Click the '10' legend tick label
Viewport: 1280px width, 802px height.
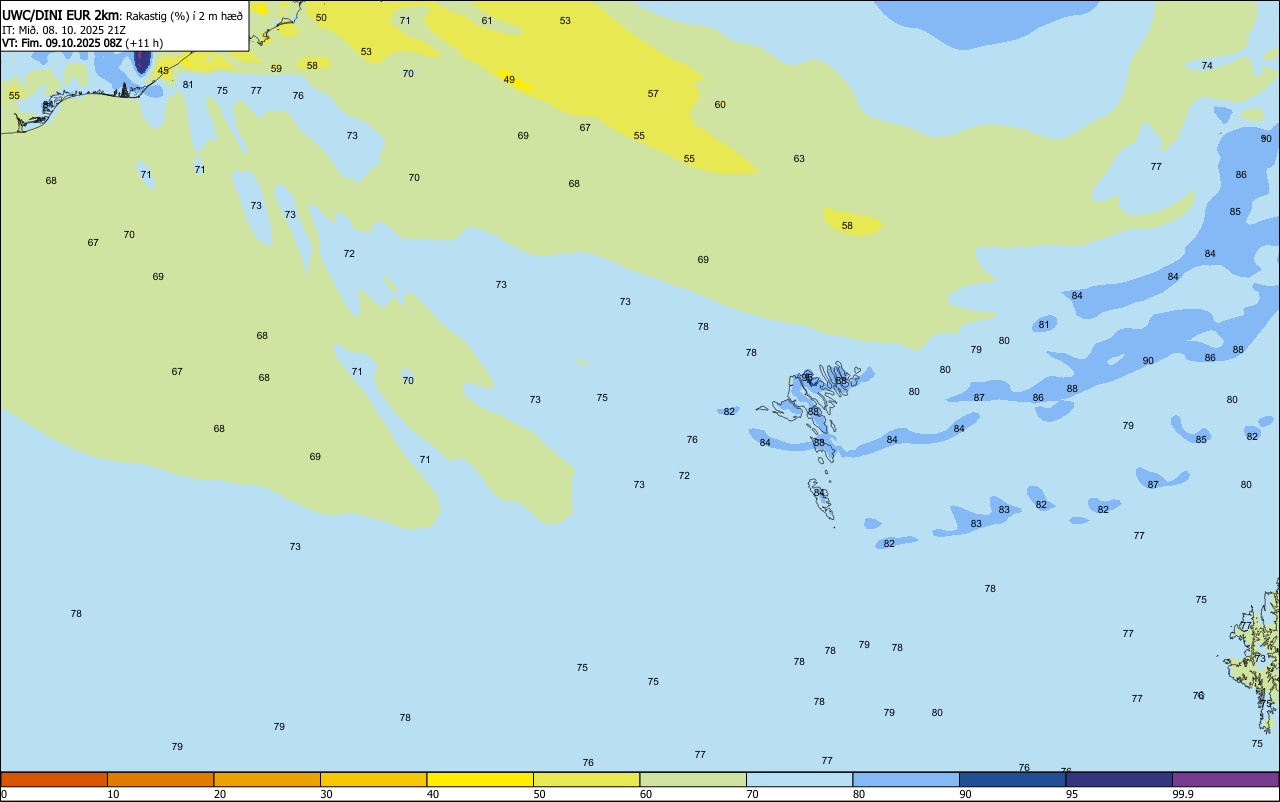tap(113, 794)
